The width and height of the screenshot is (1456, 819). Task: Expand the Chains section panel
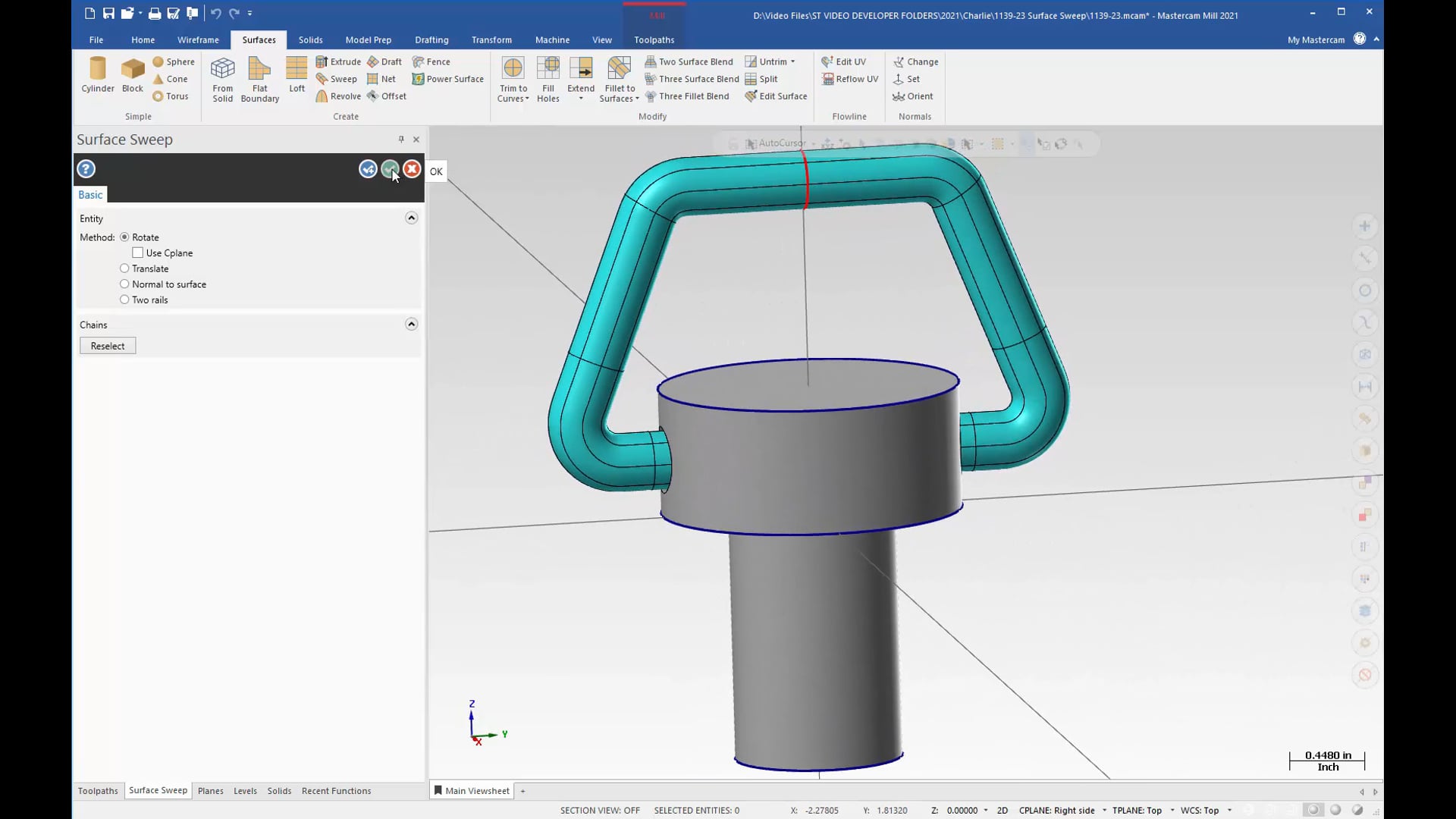click(x=411, y=324)
